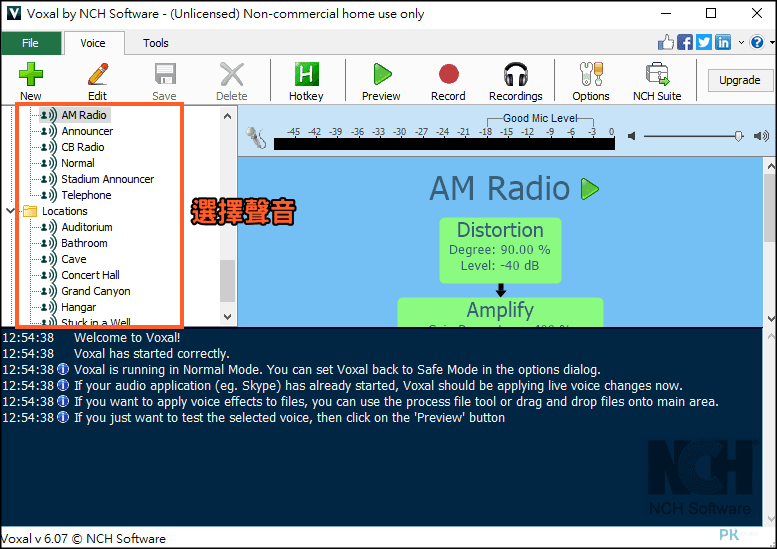Image resolution: width=777 pixels, height=549 pixels.
Task: Open the social share dropdown arrow
Action: point(741,43)
